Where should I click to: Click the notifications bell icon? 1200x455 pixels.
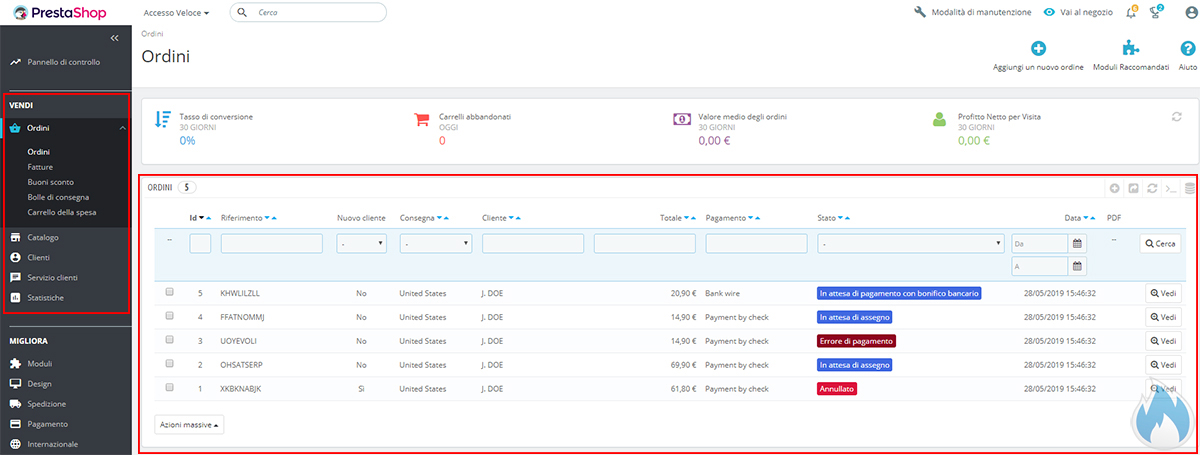coord(1131,13)
